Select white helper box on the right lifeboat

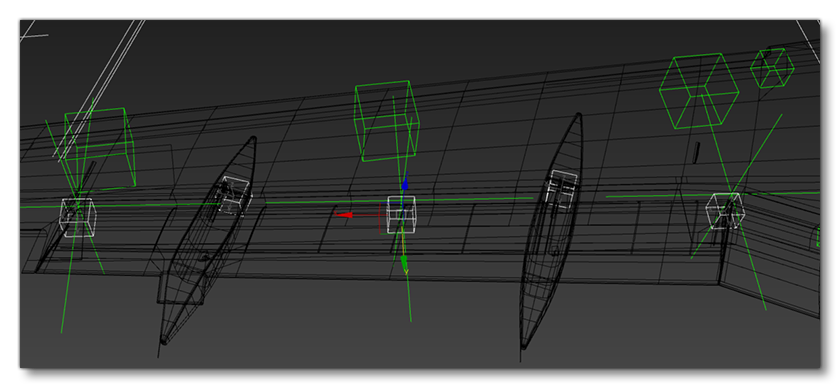[561, 188]
